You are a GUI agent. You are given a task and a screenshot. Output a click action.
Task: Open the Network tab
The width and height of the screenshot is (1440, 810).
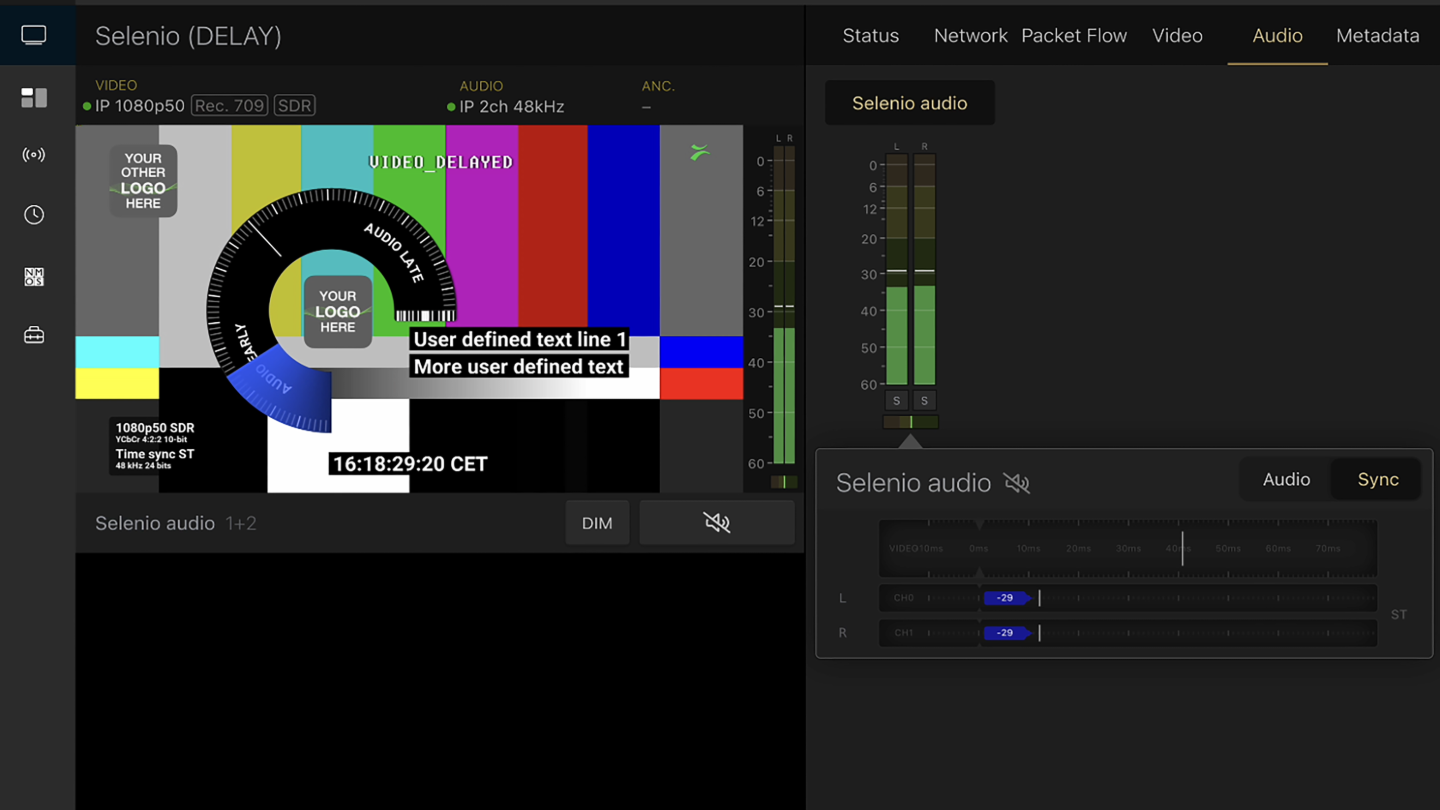(x=970, y=36)
